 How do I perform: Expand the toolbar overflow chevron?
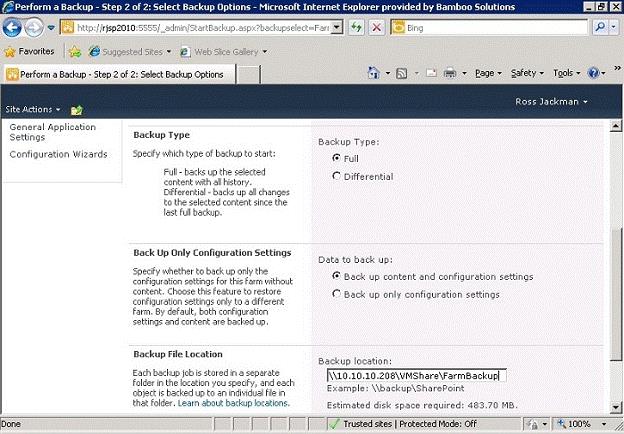617,68
